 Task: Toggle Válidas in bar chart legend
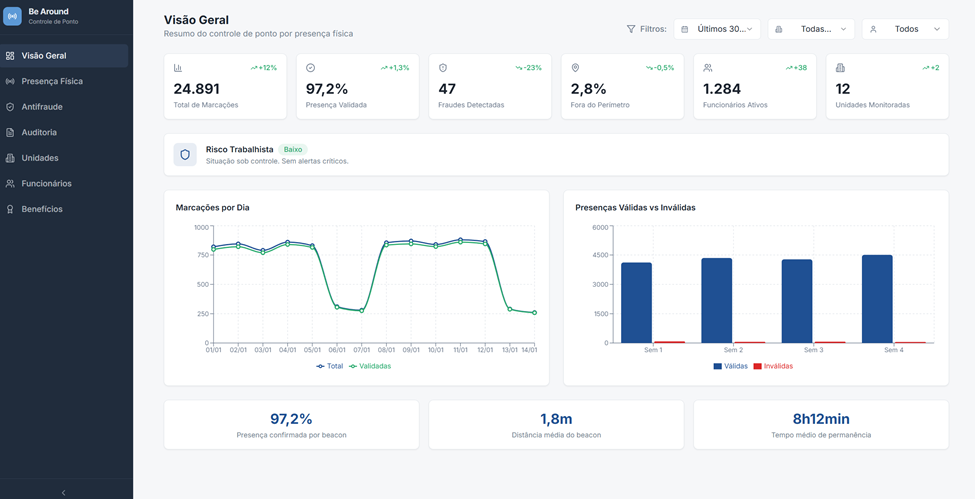point(731,366)
